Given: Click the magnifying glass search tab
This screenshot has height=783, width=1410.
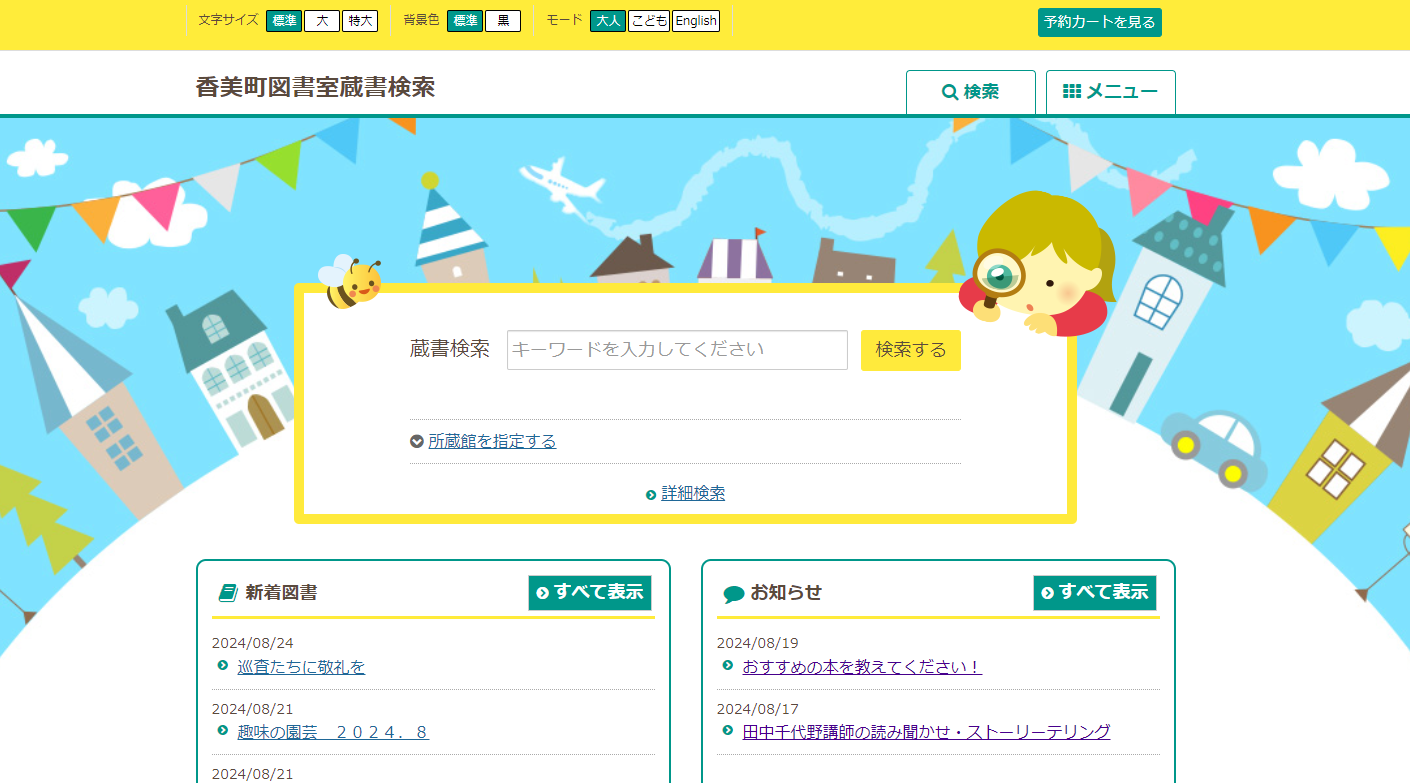Looking at the screenshot, I should (970, 92).
